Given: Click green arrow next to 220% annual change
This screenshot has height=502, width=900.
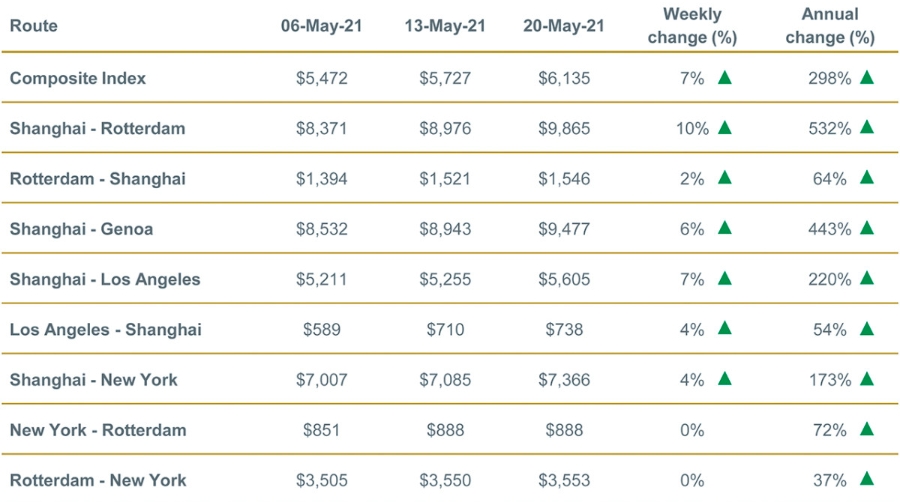Looking at the screenshot, I should pos(867,278).
